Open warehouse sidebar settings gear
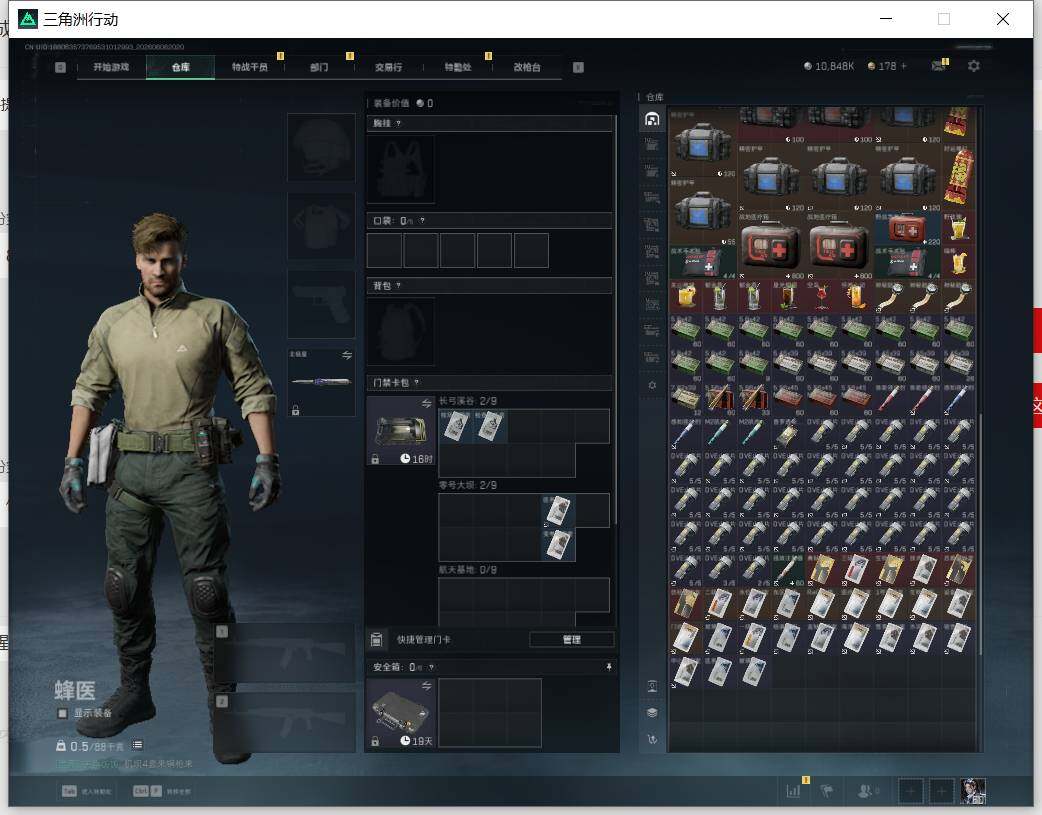1042x815 pixels. [x=652, y=385]
